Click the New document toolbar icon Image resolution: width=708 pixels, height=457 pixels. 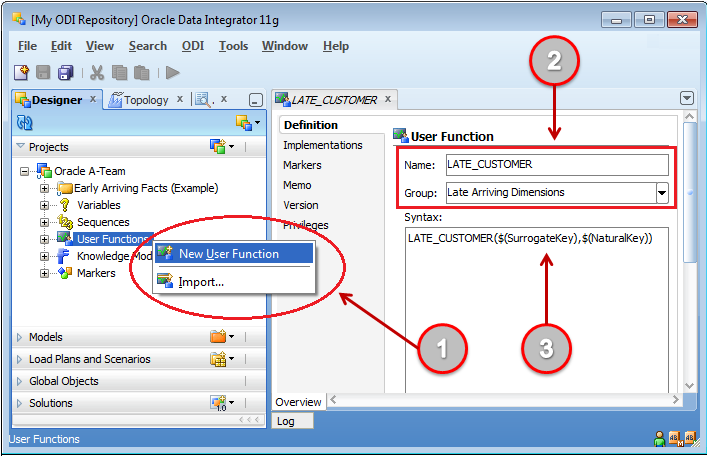(21, 72)
